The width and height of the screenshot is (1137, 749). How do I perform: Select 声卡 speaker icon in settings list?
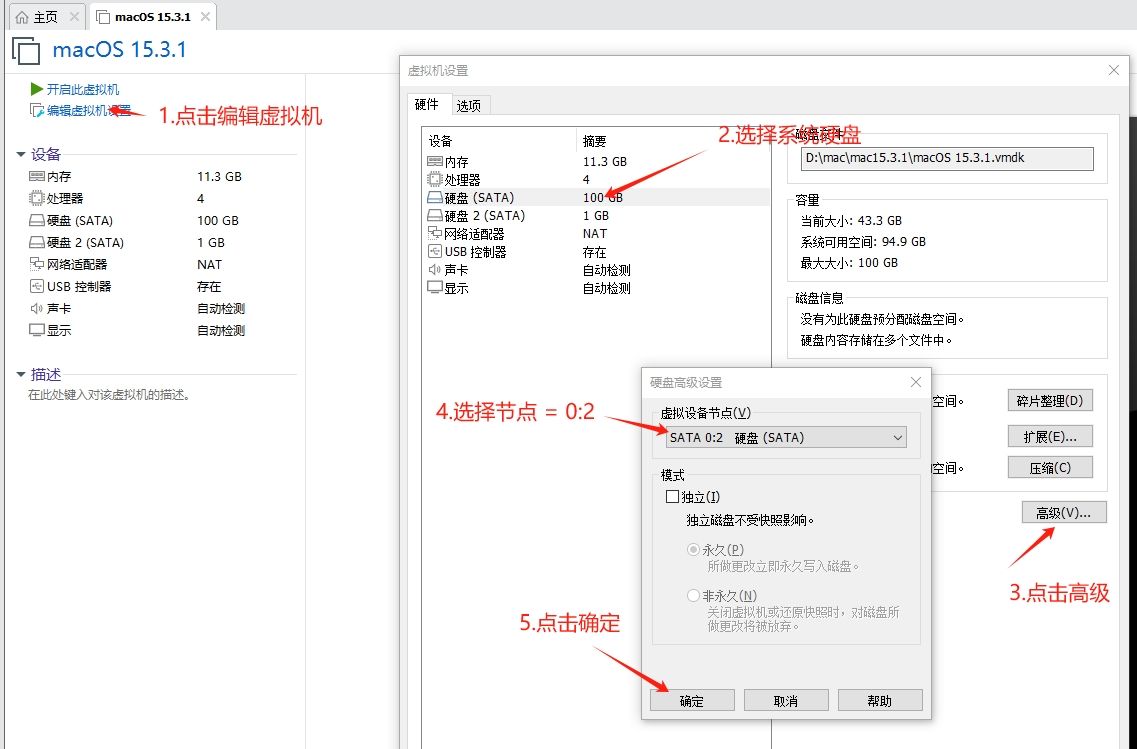click(434, 270)
